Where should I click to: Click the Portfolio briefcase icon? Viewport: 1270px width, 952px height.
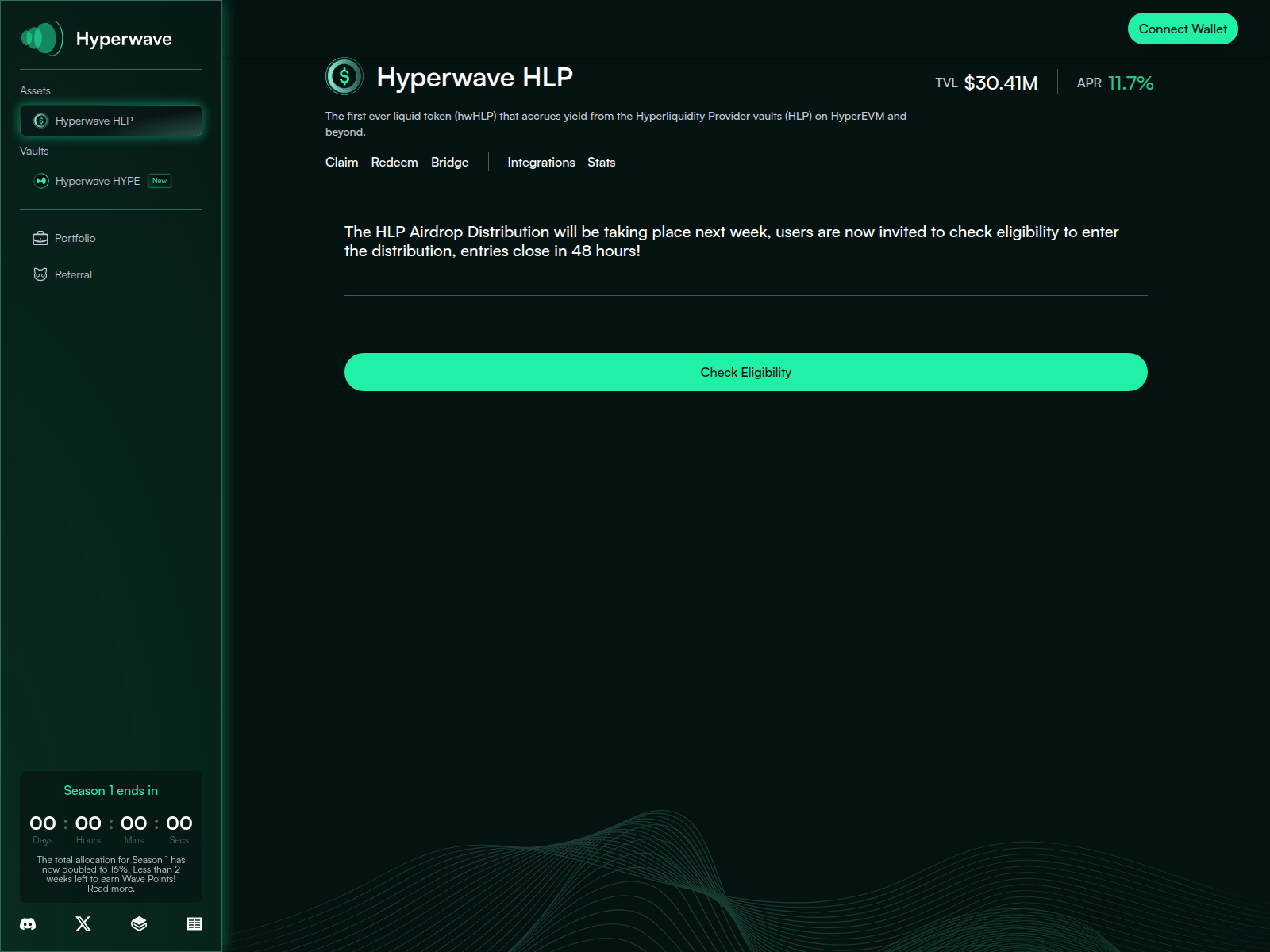tap(40, 238)
